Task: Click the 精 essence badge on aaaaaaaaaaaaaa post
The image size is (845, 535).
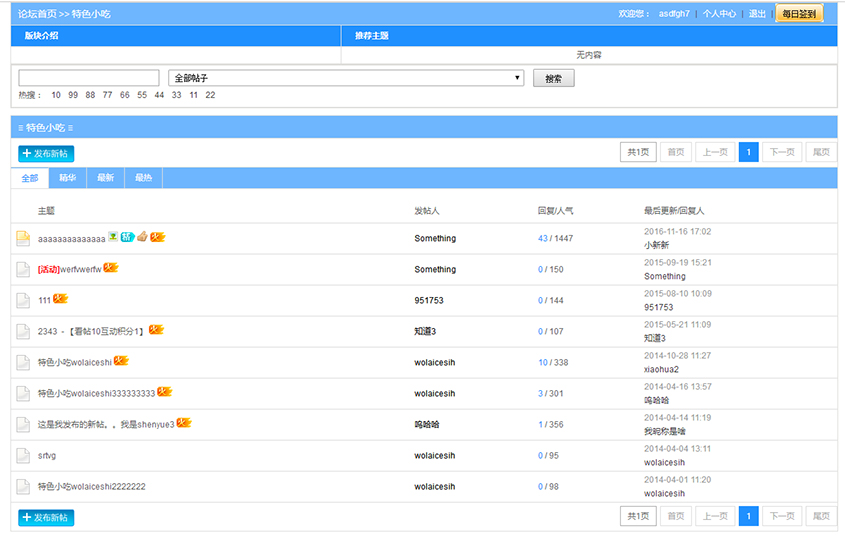Action: (127, 237)
